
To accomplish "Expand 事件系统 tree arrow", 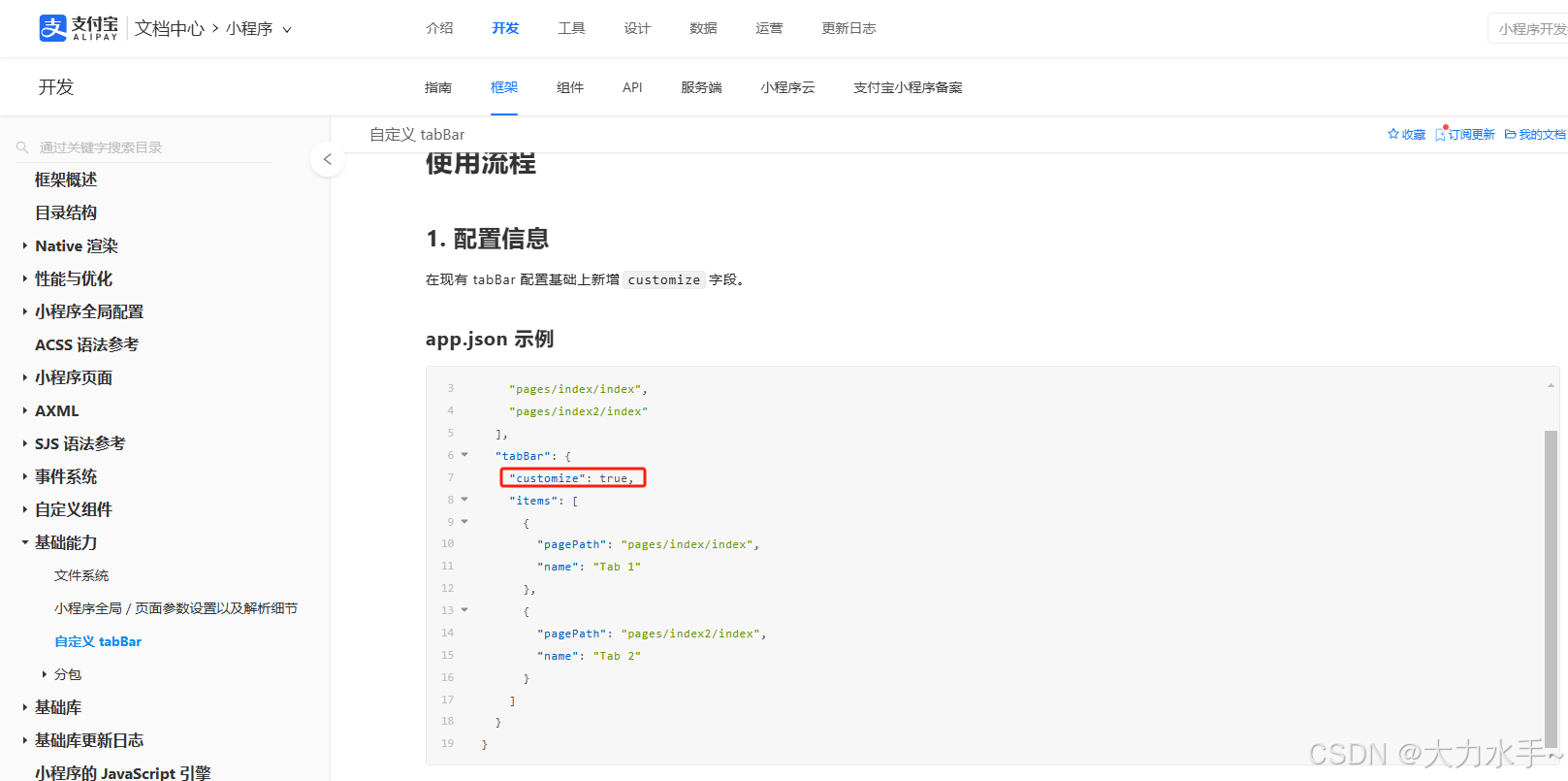I will [x=25, y=477].
